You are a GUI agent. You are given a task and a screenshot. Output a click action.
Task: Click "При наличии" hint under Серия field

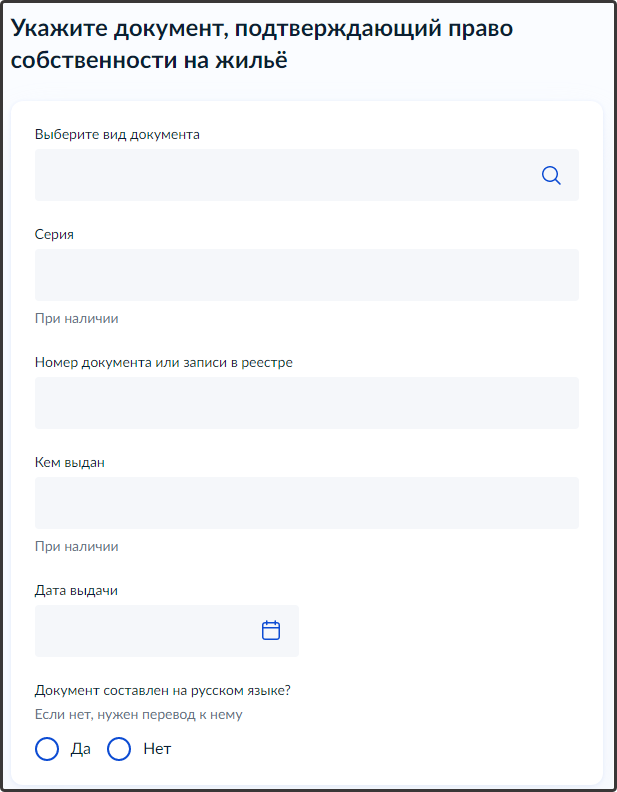click(76, 319)
